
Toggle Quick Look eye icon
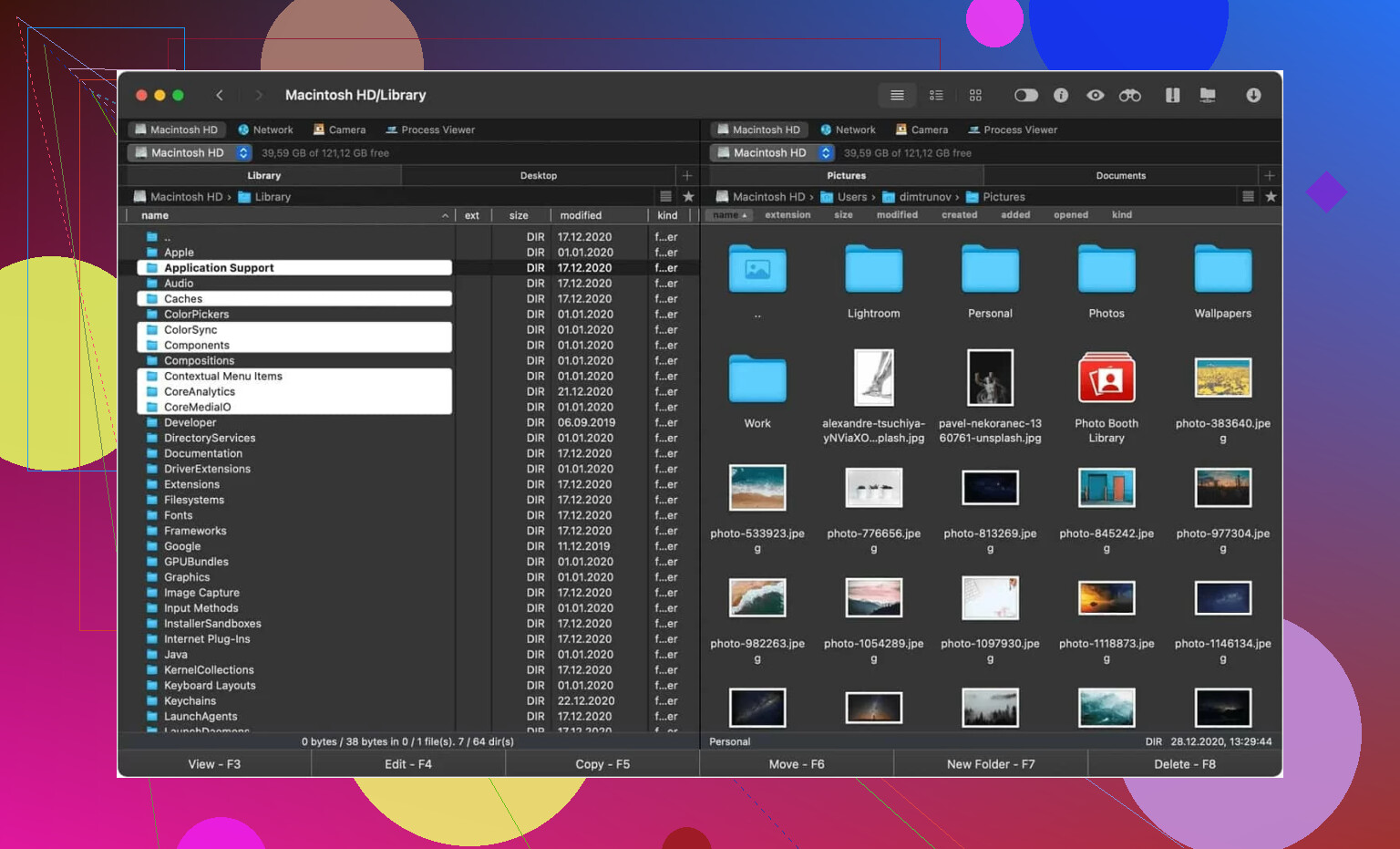[1096, 96]
